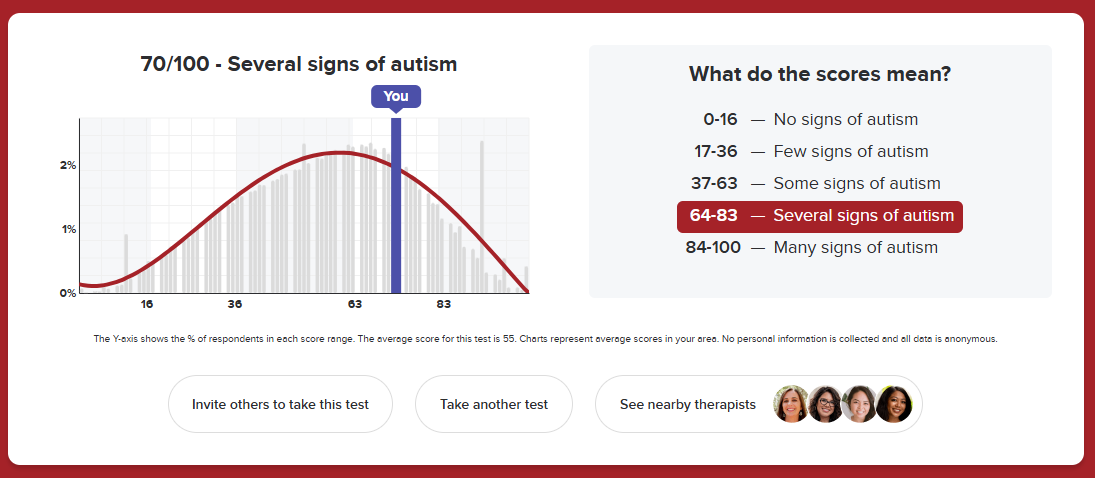
Task: Click the '37-63 Some signs of autism' row
Action: 821,184
